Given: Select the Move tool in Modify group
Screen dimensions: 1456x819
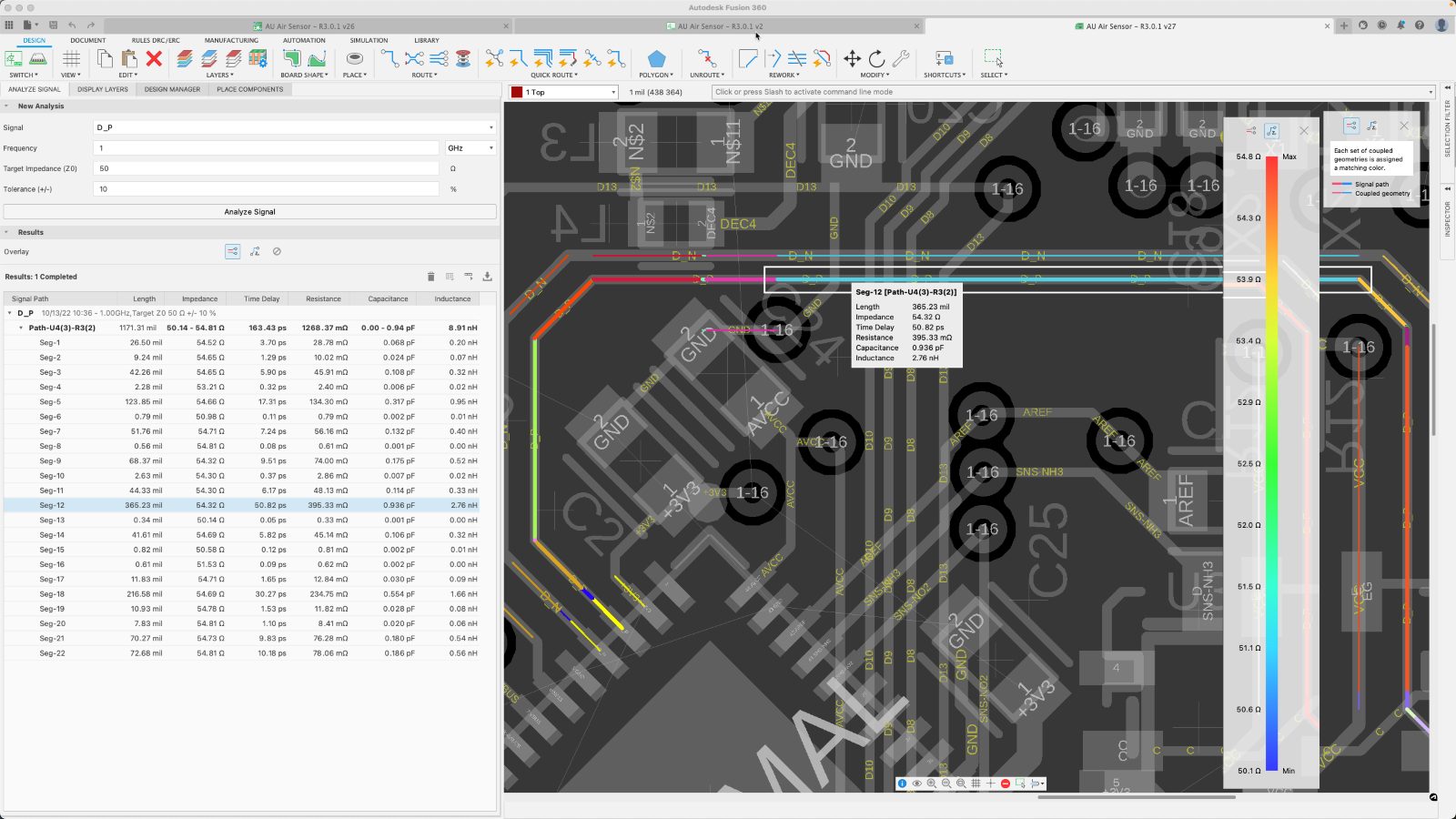Looking at the screenshot, I should (x=852, y=59).
